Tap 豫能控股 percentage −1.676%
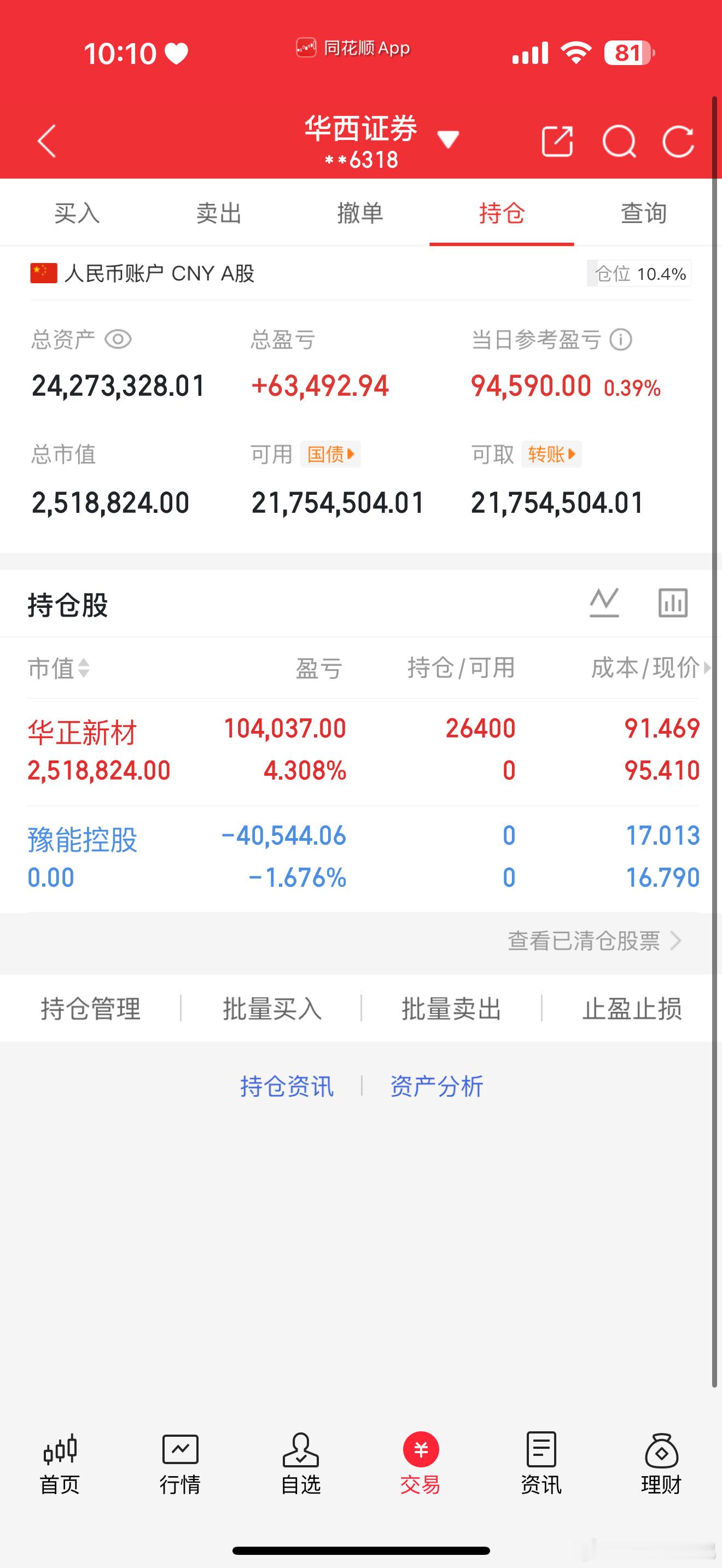The width and height of the screenshot is (722, 1568). tap(297, 877)
